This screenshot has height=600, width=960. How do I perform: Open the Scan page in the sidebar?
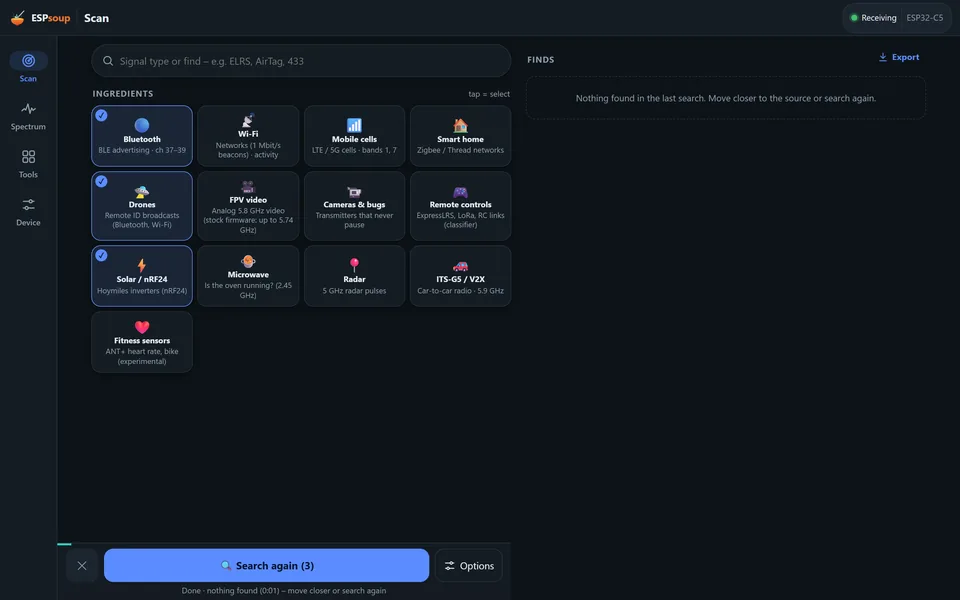click(28, 67)
